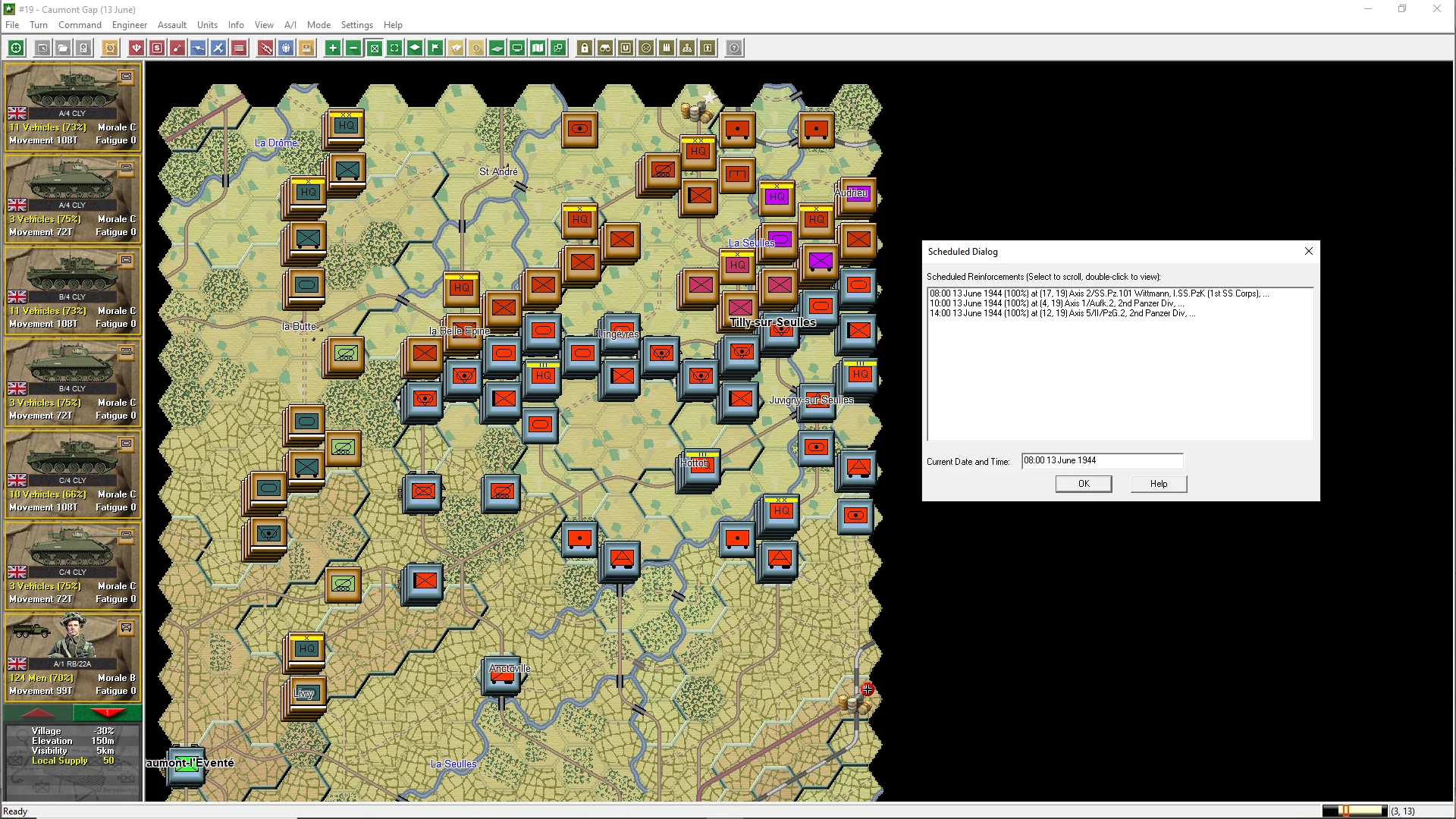Click the red list lines toolbar icon
The height and width of the screenshot is (819, 1456).
click(x=239, y=48)
